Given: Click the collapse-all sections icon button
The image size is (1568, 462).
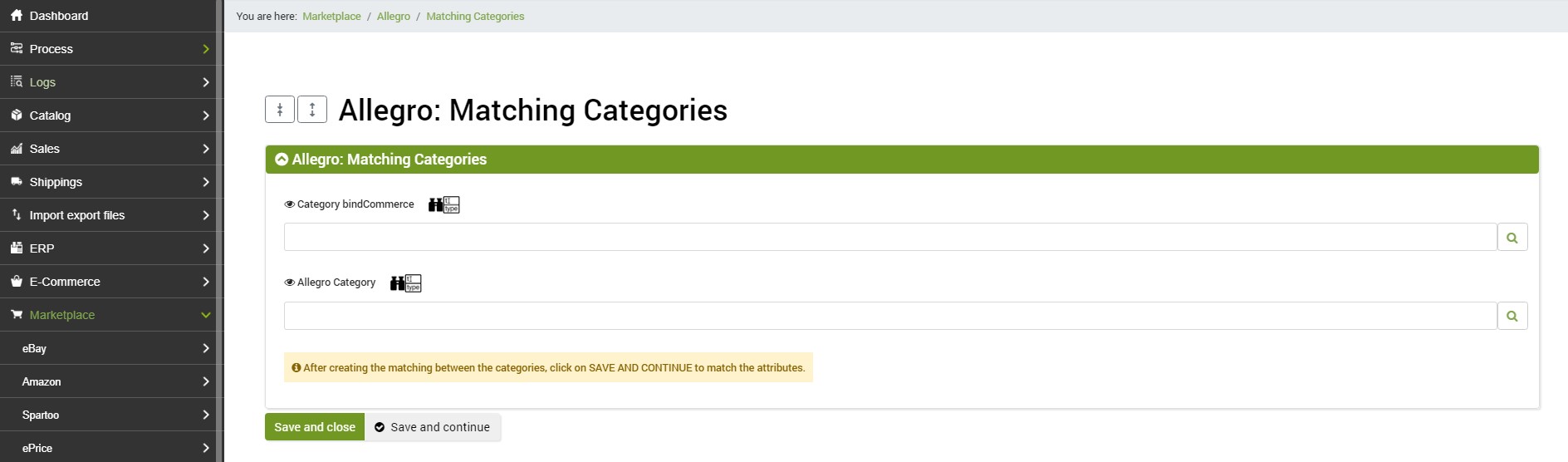Looking at the screenshot, I should pyautogui.click(x=280, y=109).
